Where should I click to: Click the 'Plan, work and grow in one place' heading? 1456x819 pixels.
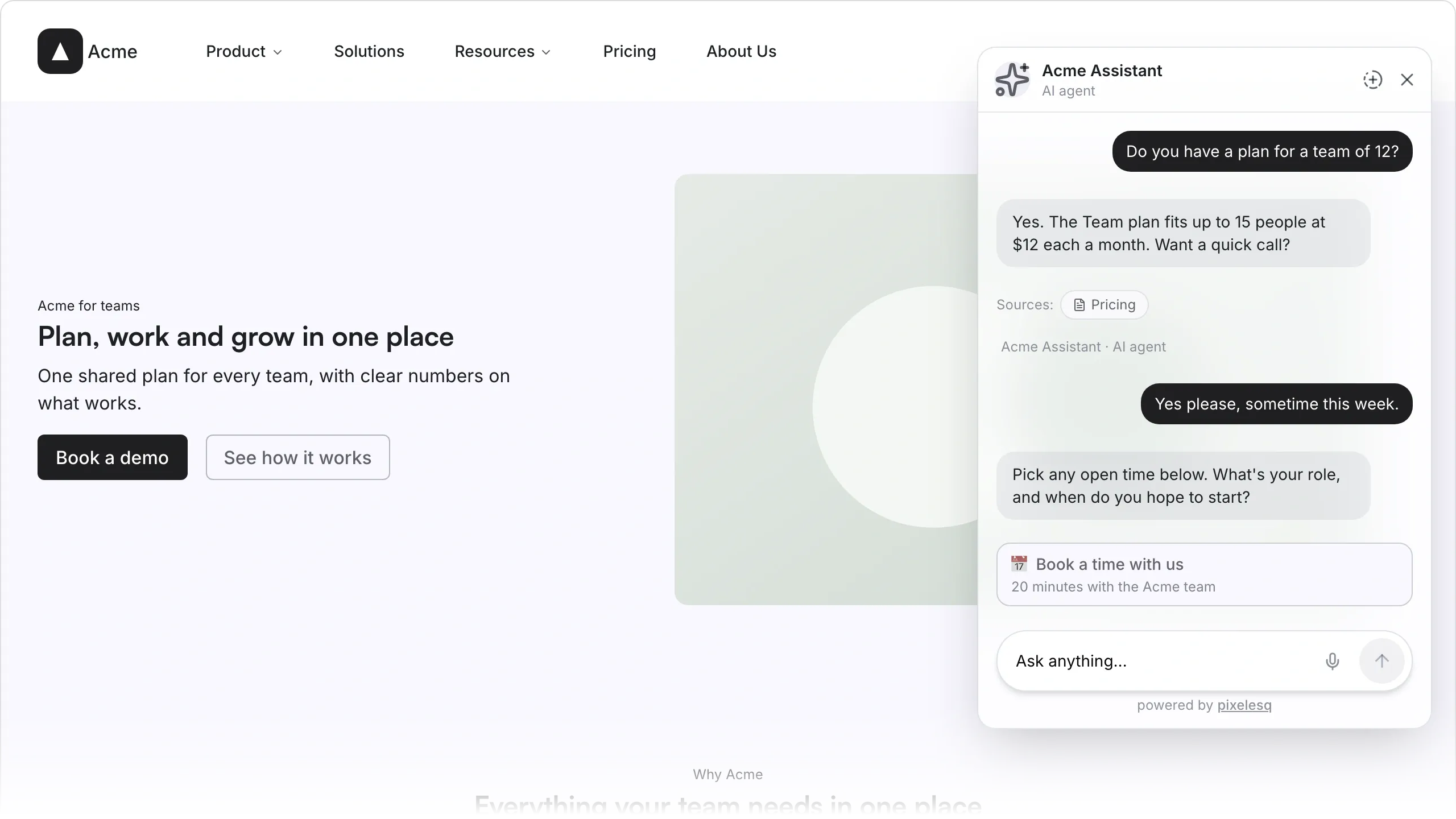pyautogui.click(x=246, y=337)
